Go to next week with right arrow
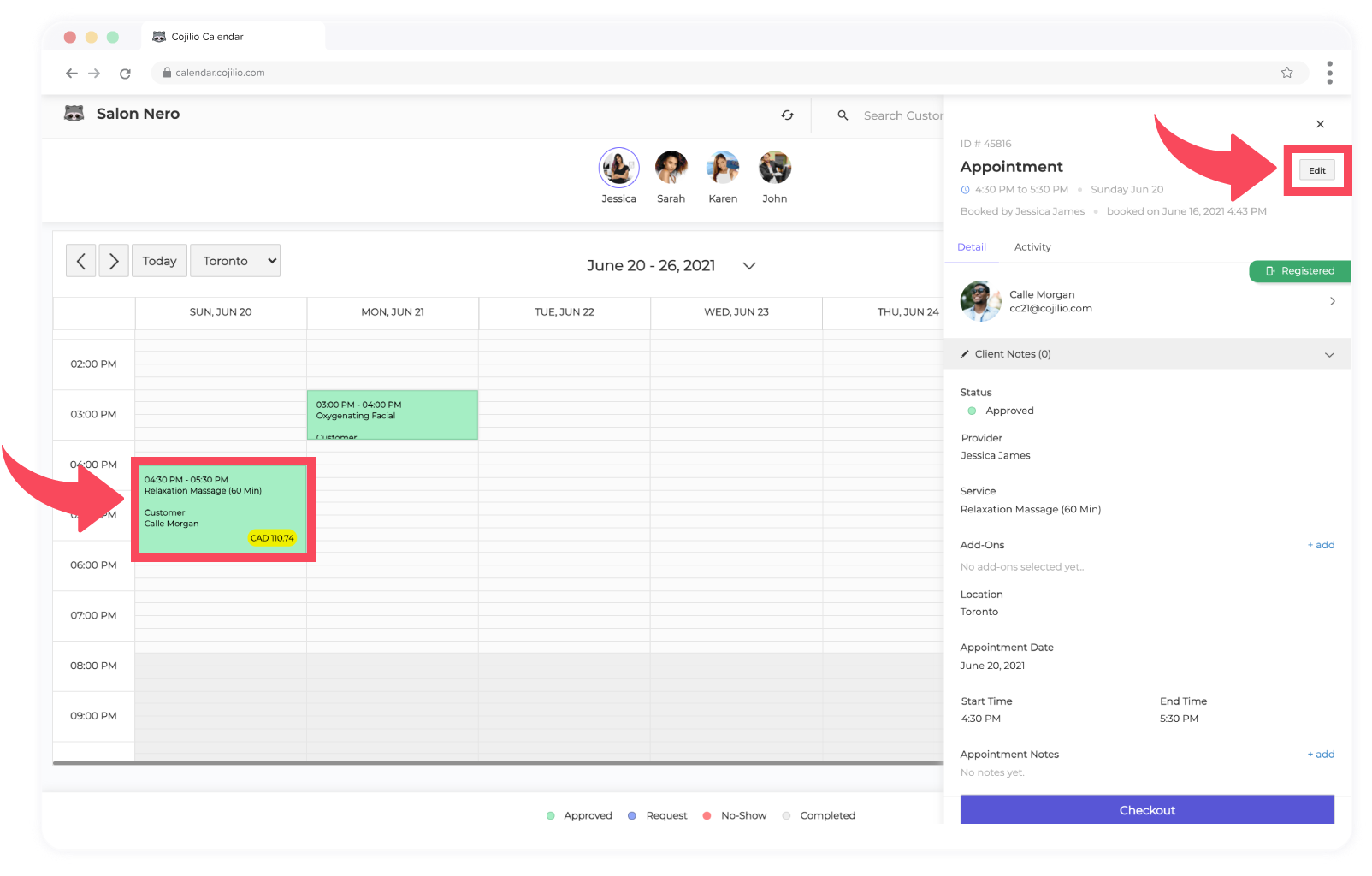 (x=114, y=261)
